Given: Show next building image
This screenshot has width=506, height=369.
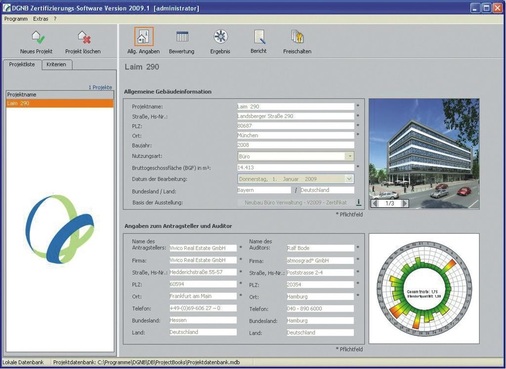Looking at the screenshot, I should click(405, 203).
